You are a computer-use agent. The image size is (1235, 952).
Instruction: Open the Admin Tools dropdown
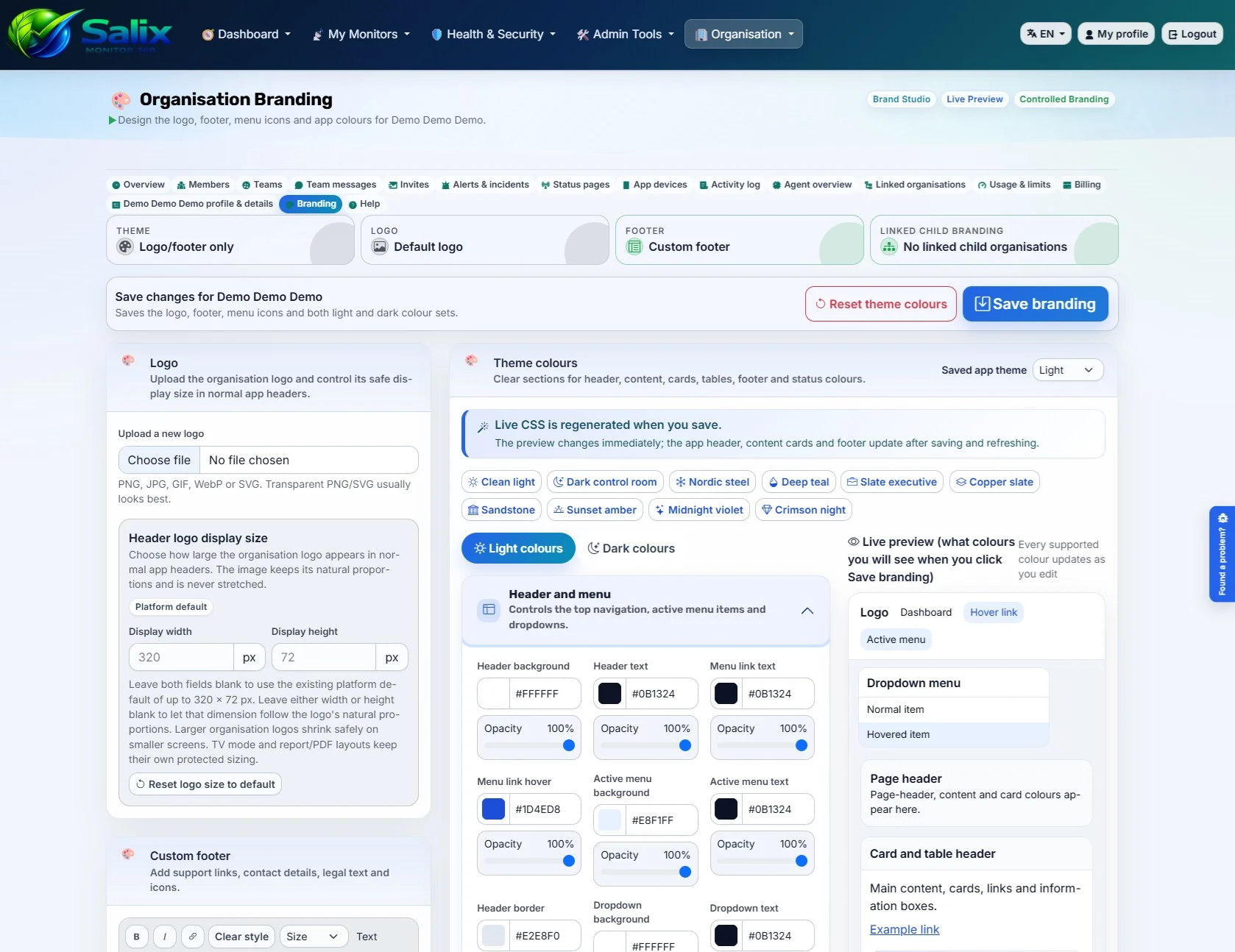click(626, 34)
